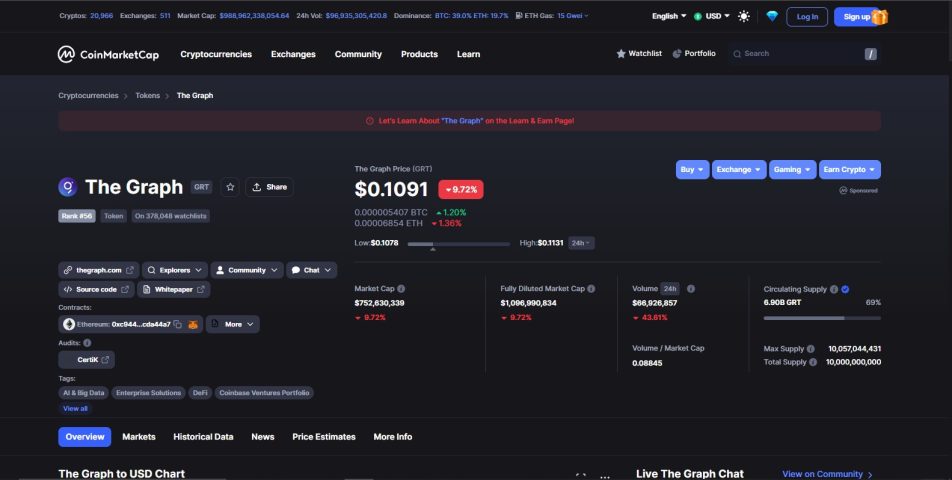Select the Overview tab
The image size is (952, 480).
click(85, 437)
